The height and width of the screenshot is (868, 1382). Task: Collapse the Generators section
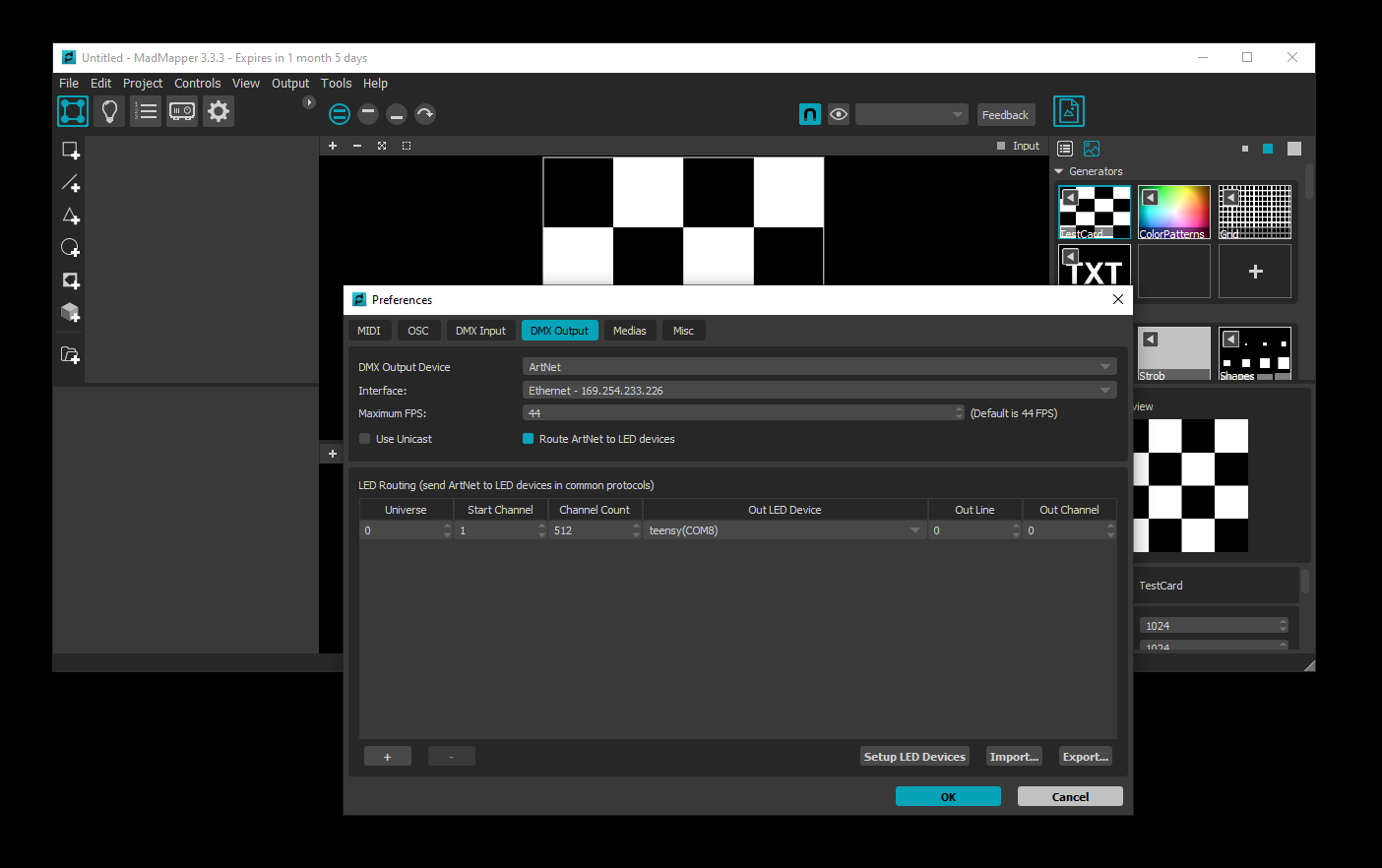[x=1059, y=171]
